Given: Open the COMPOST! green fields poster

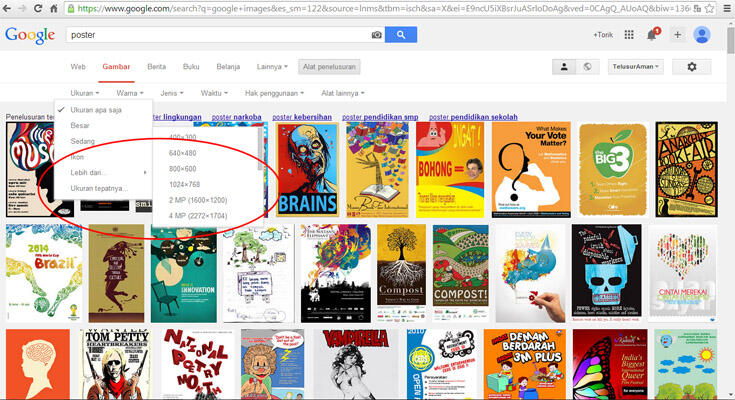Looking at the screenshot, I should point(461,273).
